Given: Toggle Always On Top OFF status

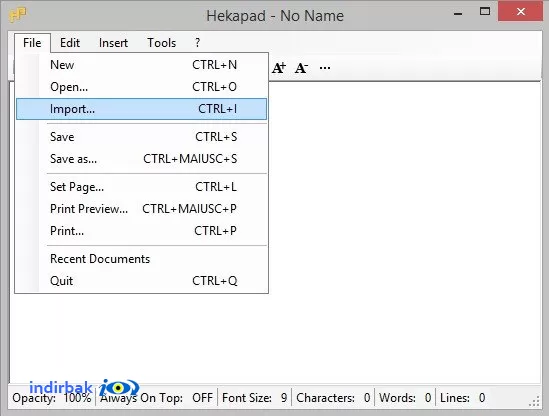Looking at the screenshot, I should coord(157,398).
